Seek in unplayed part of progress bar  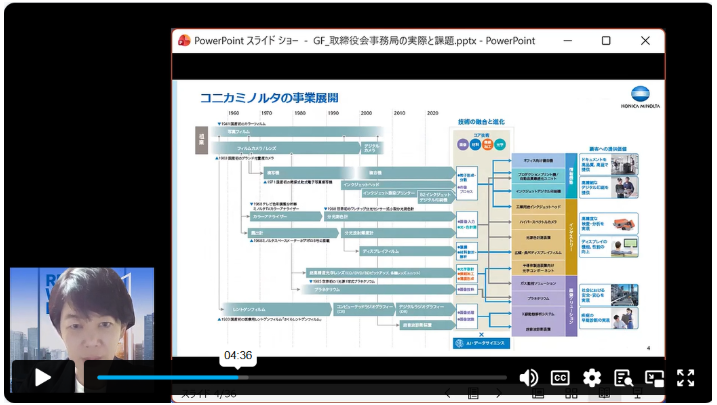point(400,377)
